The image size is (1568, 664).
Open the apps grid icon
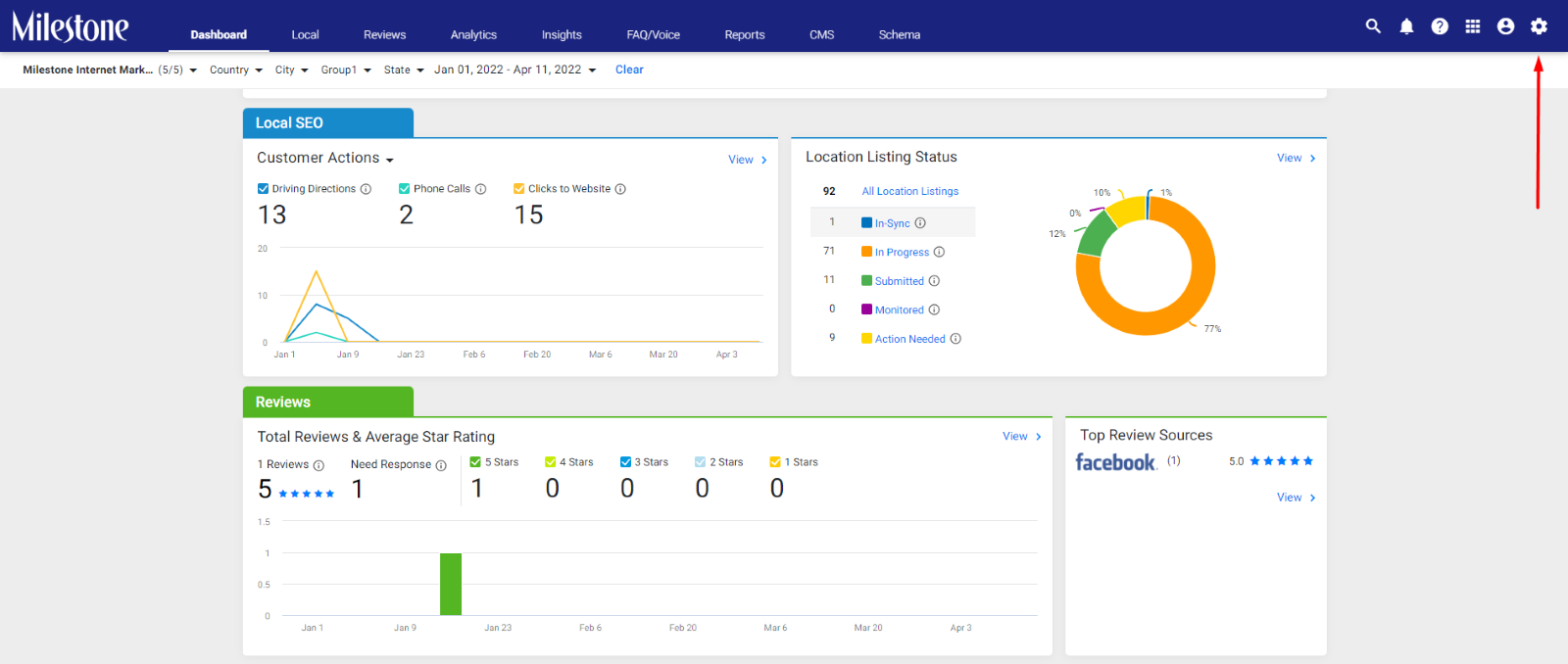(x=1473, y=26)
